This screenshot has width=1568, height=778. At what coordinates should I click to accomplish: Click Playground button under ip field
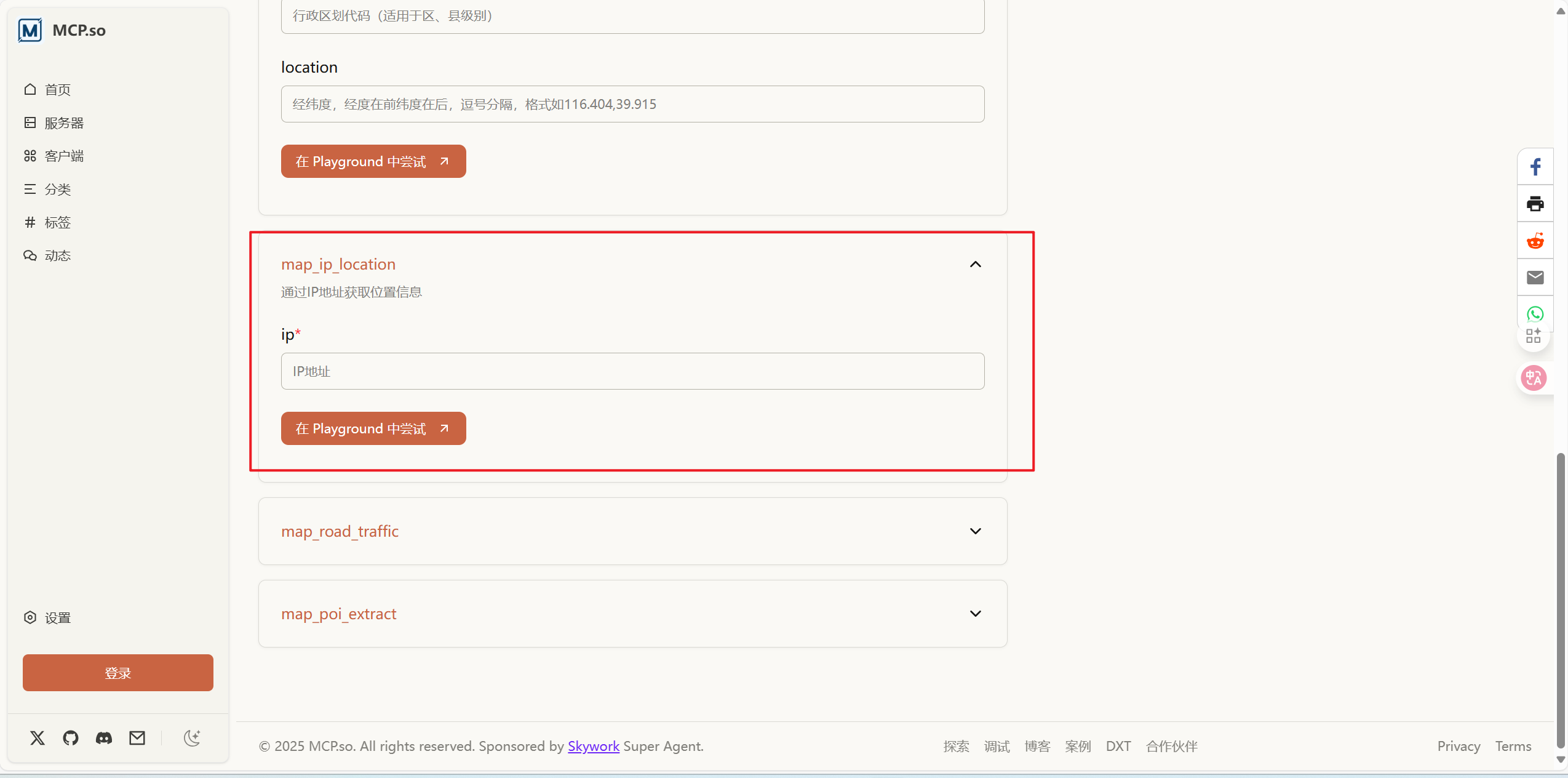point(373,428)
